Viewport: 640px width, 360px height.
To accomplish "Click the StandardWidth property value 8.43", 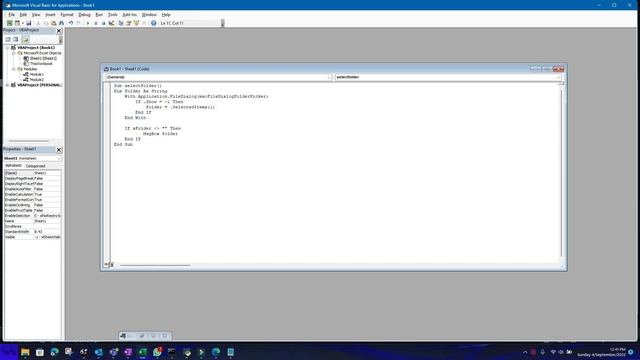I will coord(47,231).
